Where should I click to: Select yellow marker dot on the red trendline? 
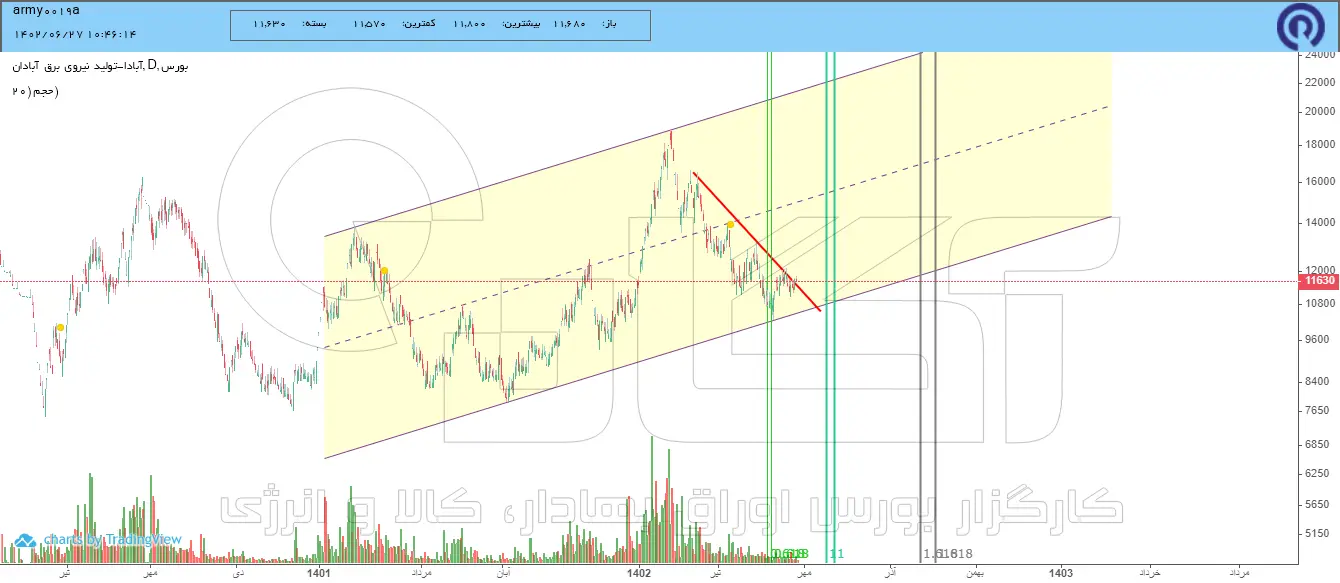point(731,225)
